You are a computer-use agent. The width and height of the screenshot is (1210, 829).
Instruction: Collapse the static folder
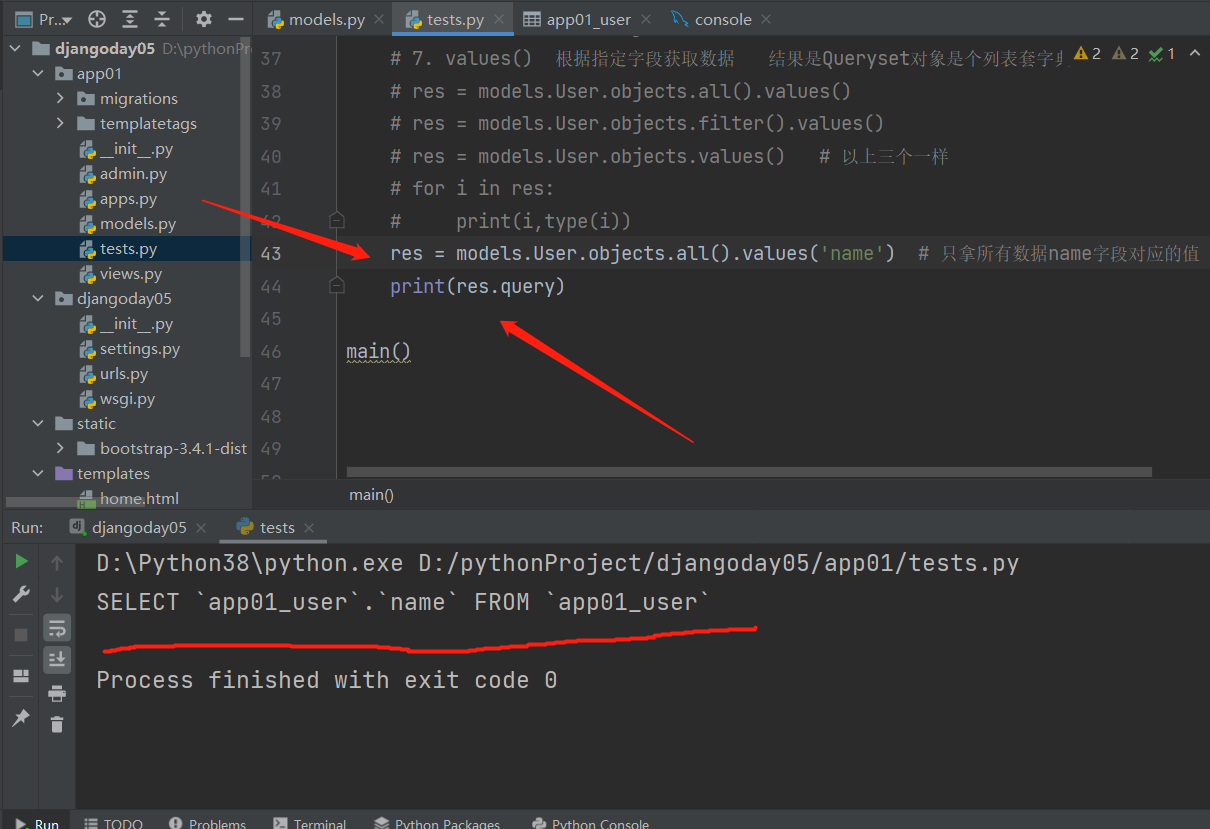click(38, 423)
